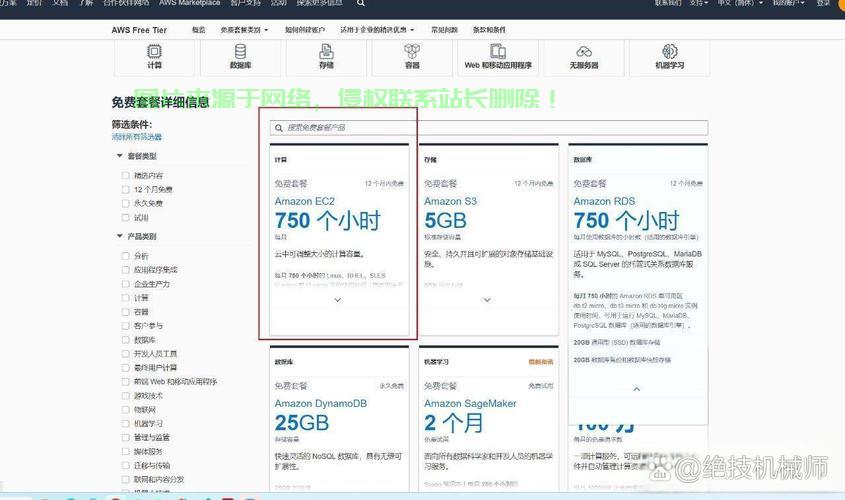Open the 支持 dropdown in the top bar
Viewport: 845px width, 500px height.
[x=699, y=3]
